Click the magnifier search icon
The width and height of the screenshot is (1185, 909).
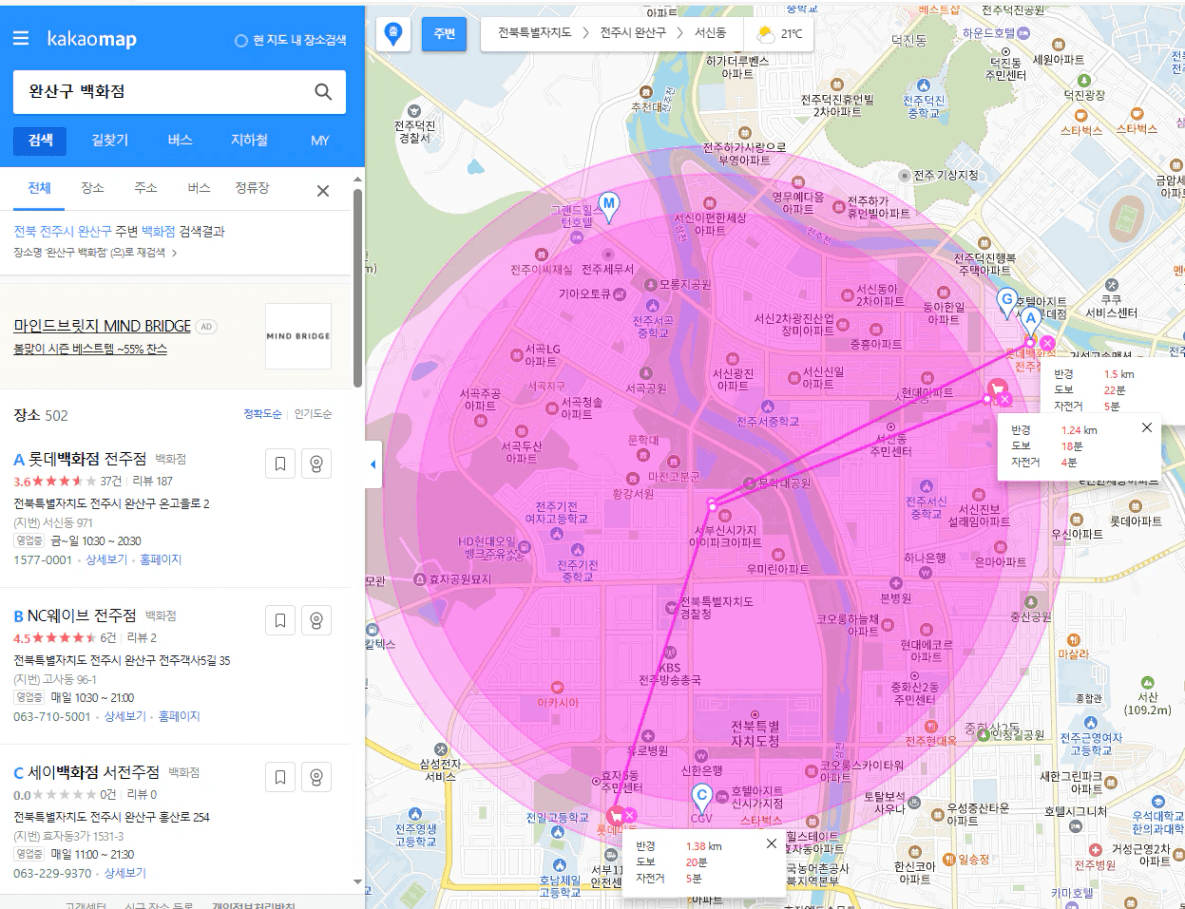point(323,91)
